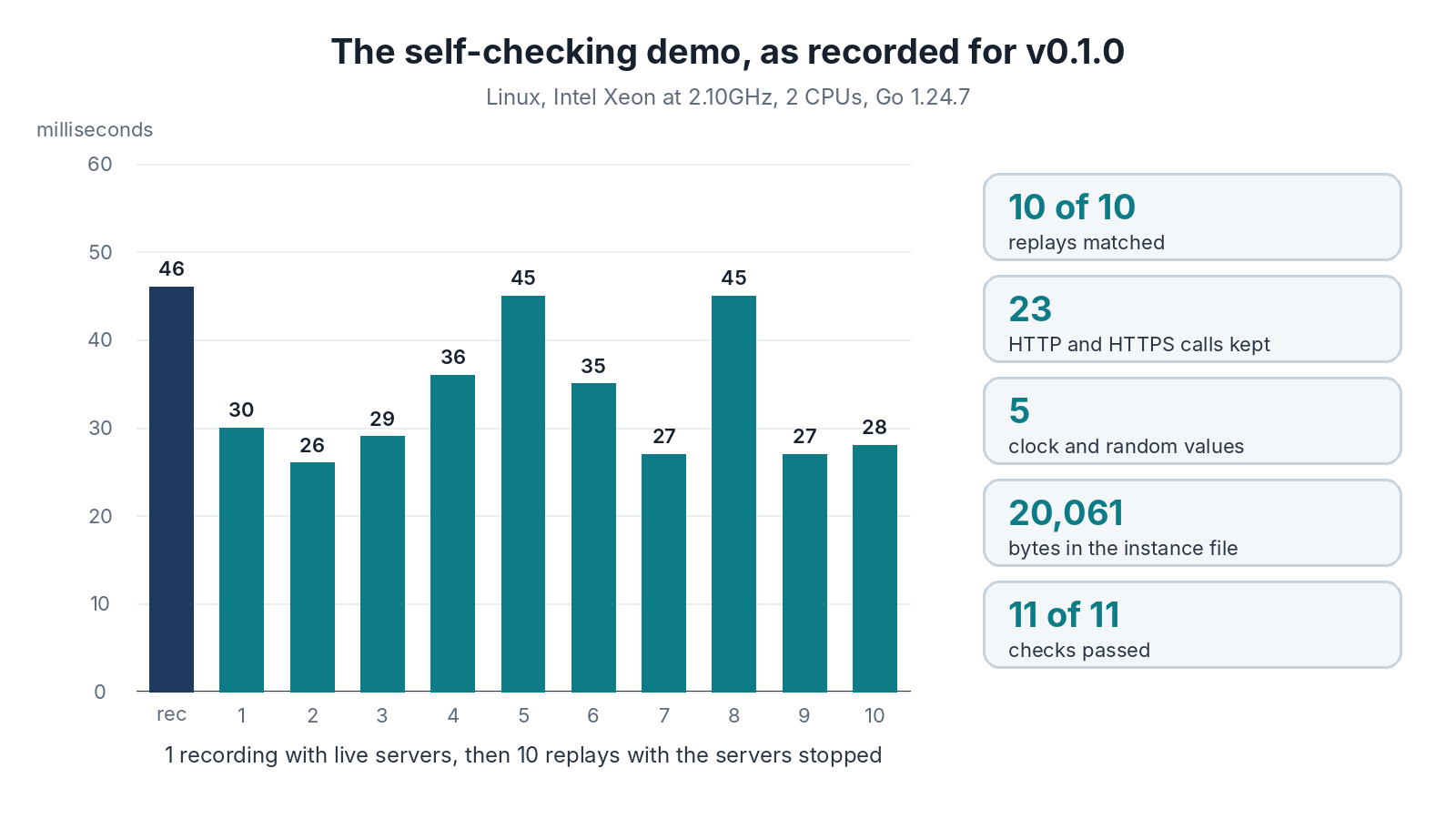Click the replay 8 bar
The width and height of the screenshot is (1456, 819).
click(733, 494)
